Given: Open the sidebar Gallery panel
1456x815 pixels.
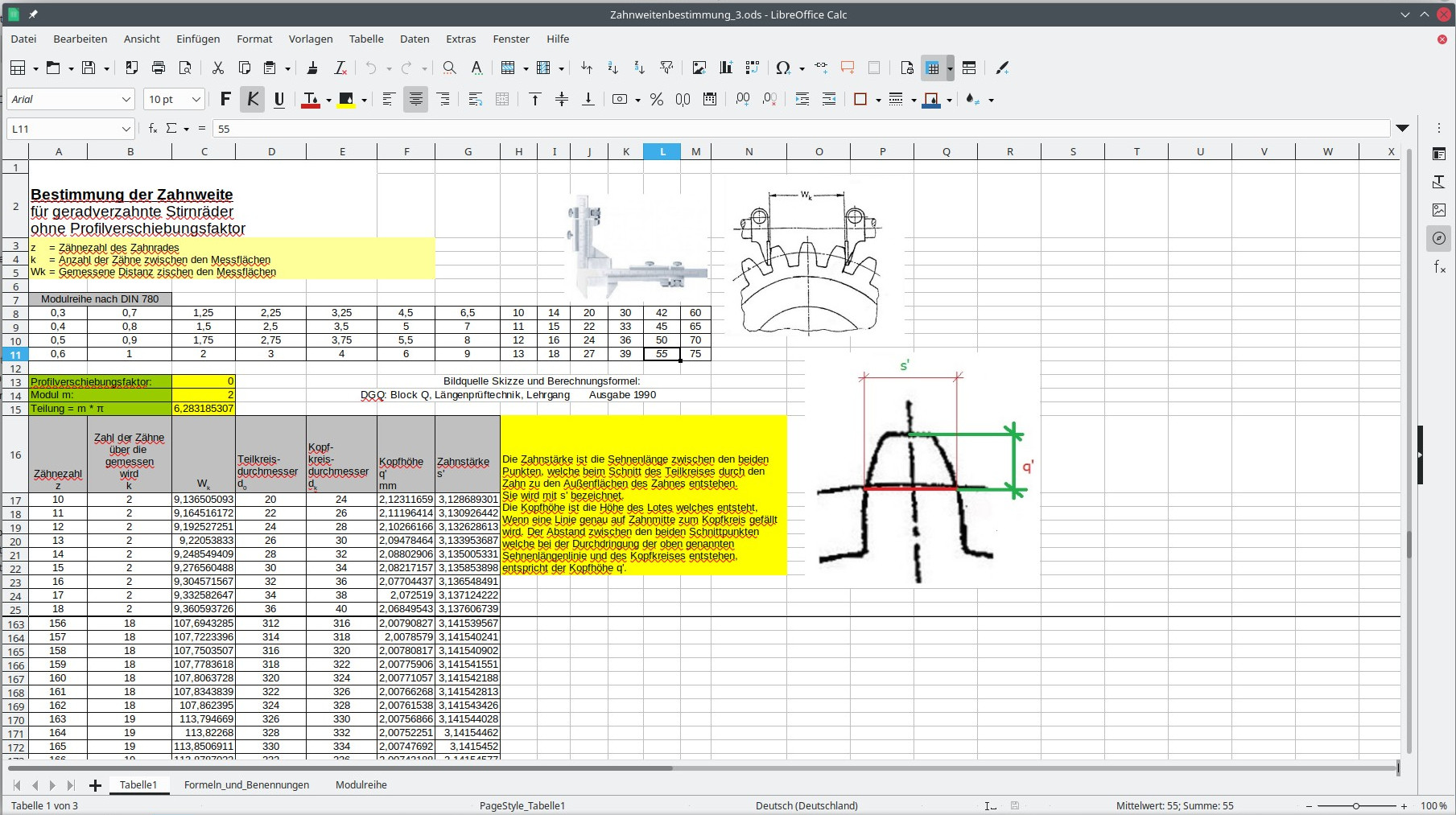Looking at the screenshot, I should coord(1439,210).
